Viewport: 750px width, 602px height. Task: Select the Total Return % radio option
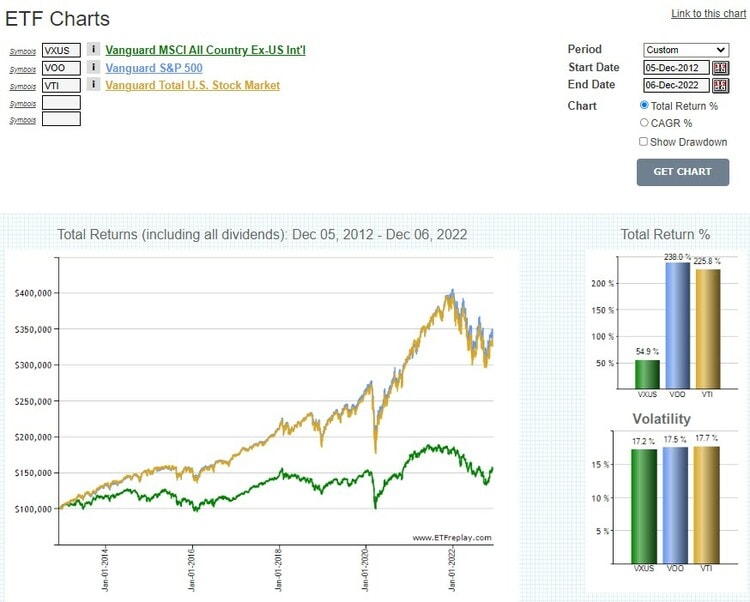pos(644,105)
